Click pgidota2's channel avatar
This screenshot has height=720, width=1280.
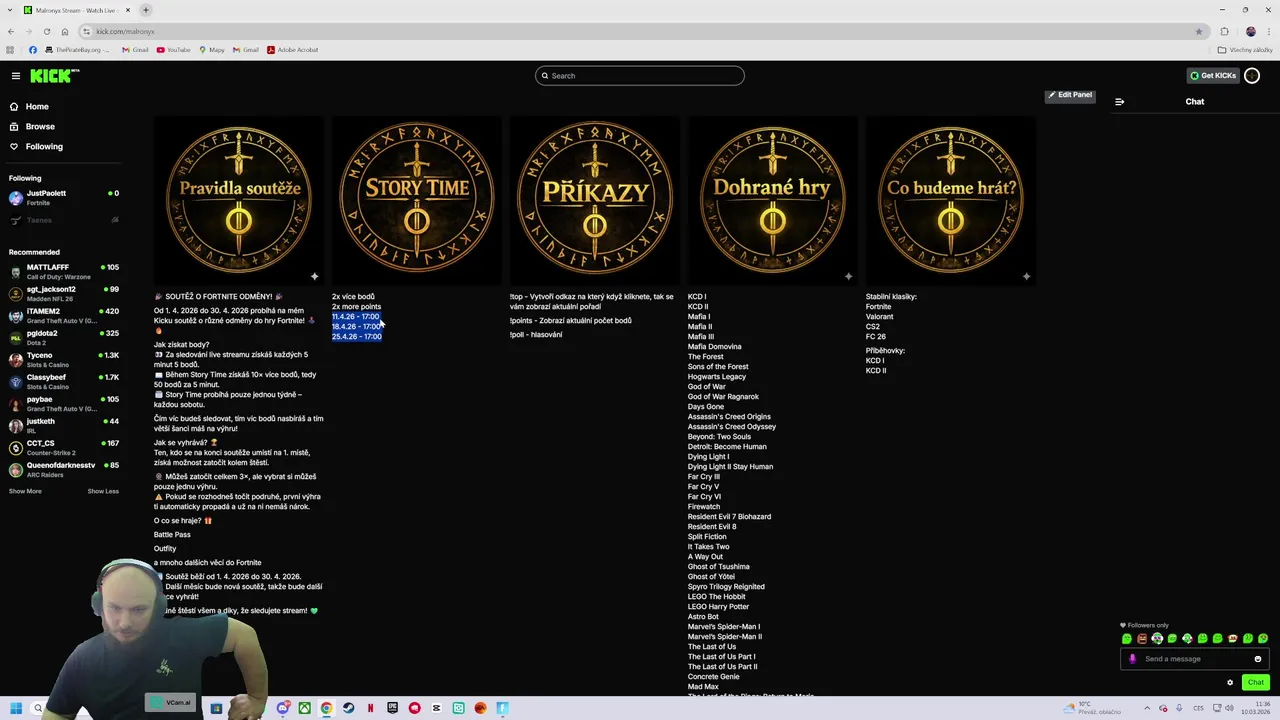point(16,338)
